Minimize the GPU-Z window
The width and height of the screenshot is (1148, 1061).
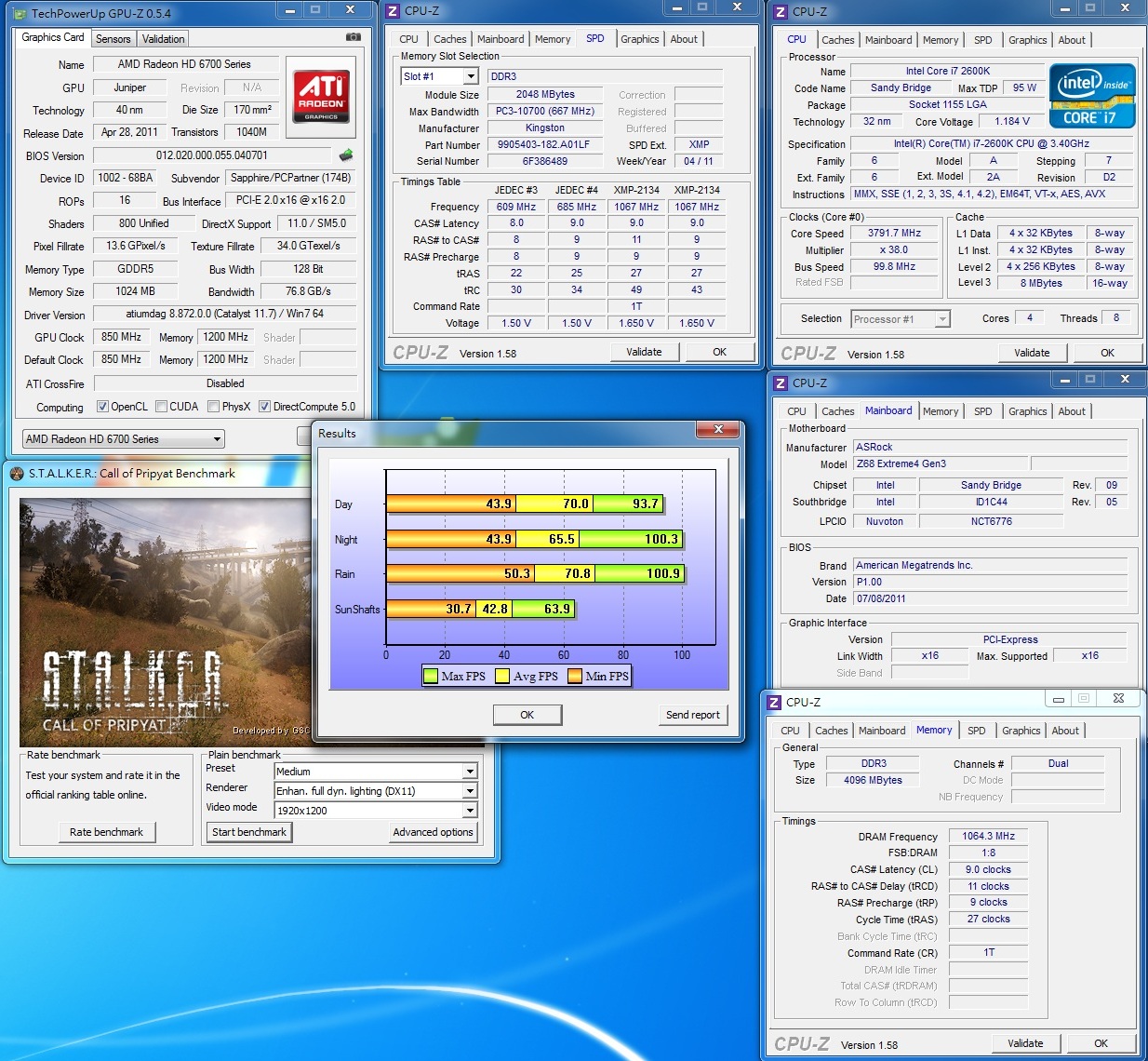(290, 10)
